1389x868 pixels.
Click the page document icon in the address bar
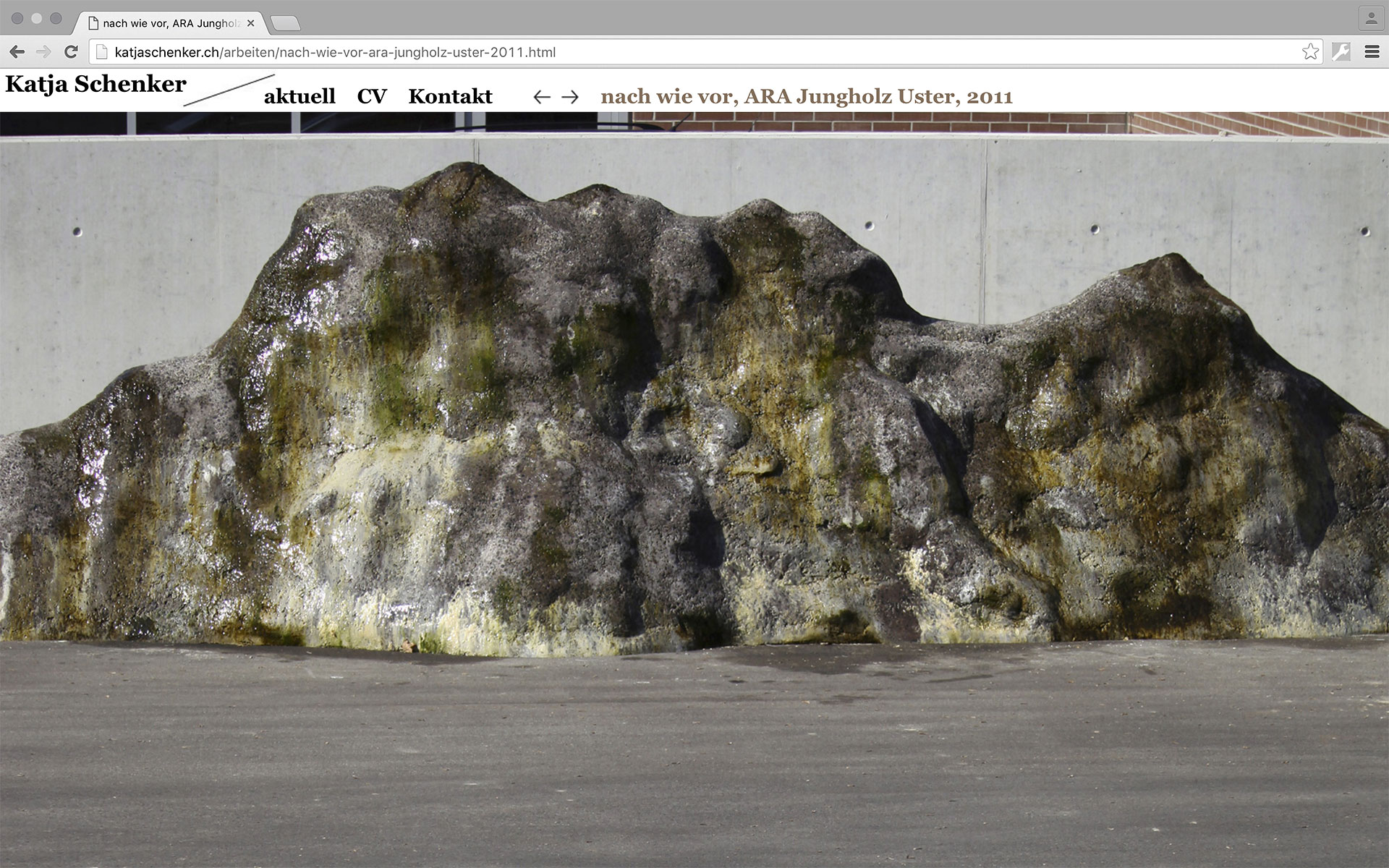102,51
